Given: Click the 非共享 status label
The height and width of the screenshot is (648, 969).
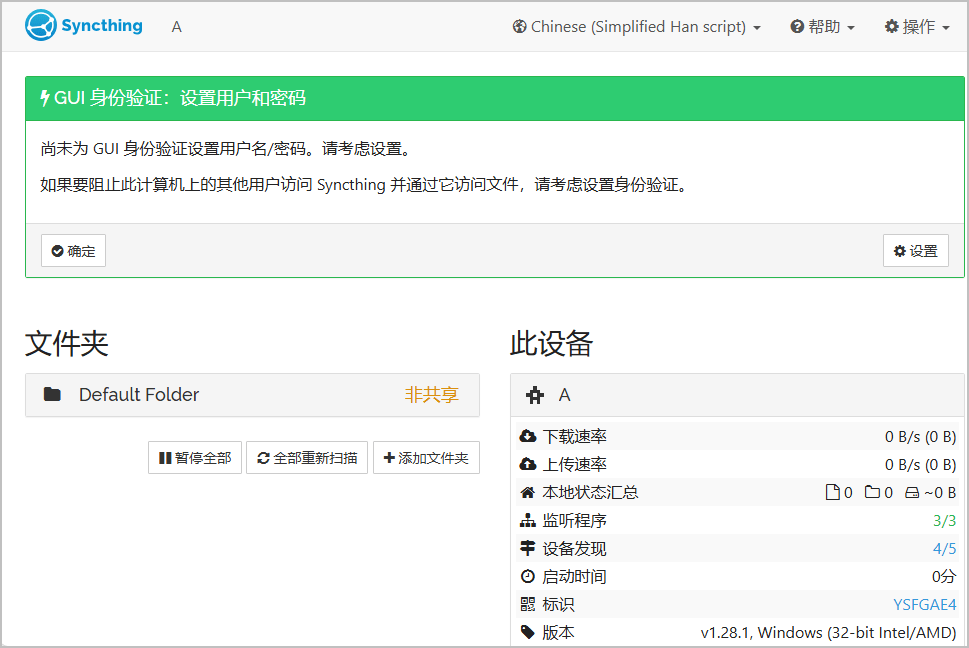Looking at the screenshot, I should coord(431,395).
